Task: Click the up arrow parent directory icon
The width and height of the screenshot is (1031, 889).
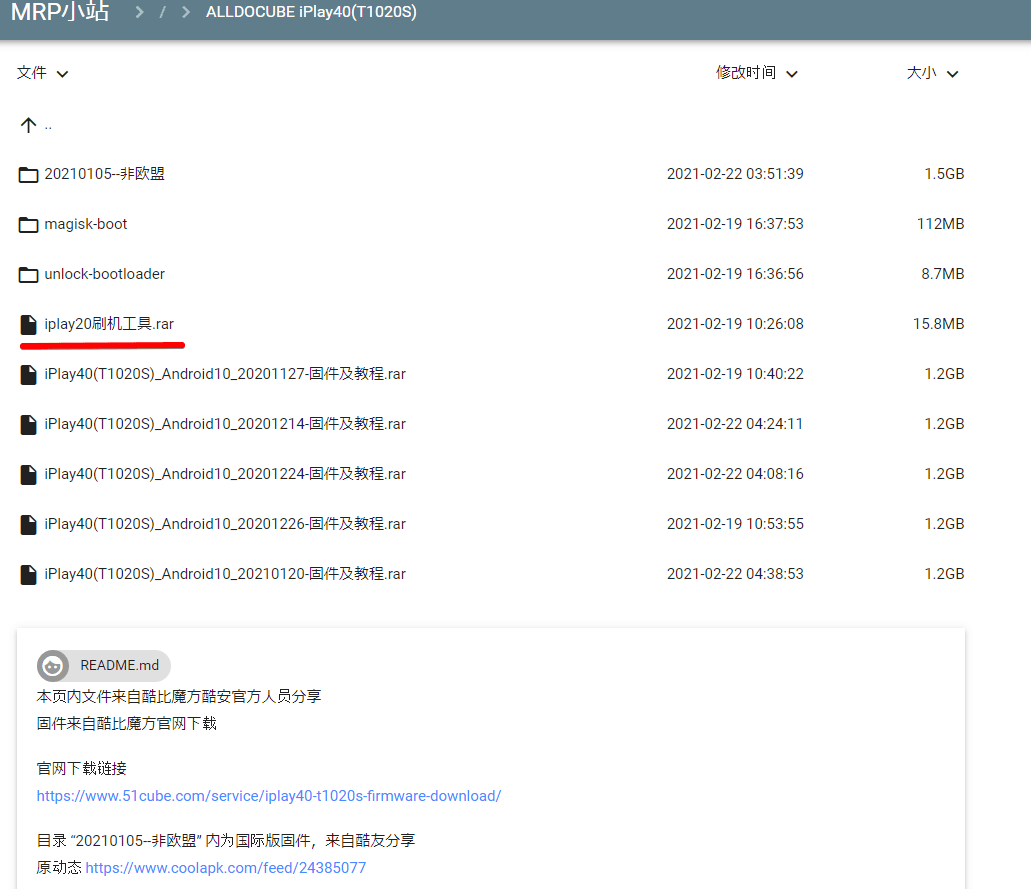Action: point(28,125)
